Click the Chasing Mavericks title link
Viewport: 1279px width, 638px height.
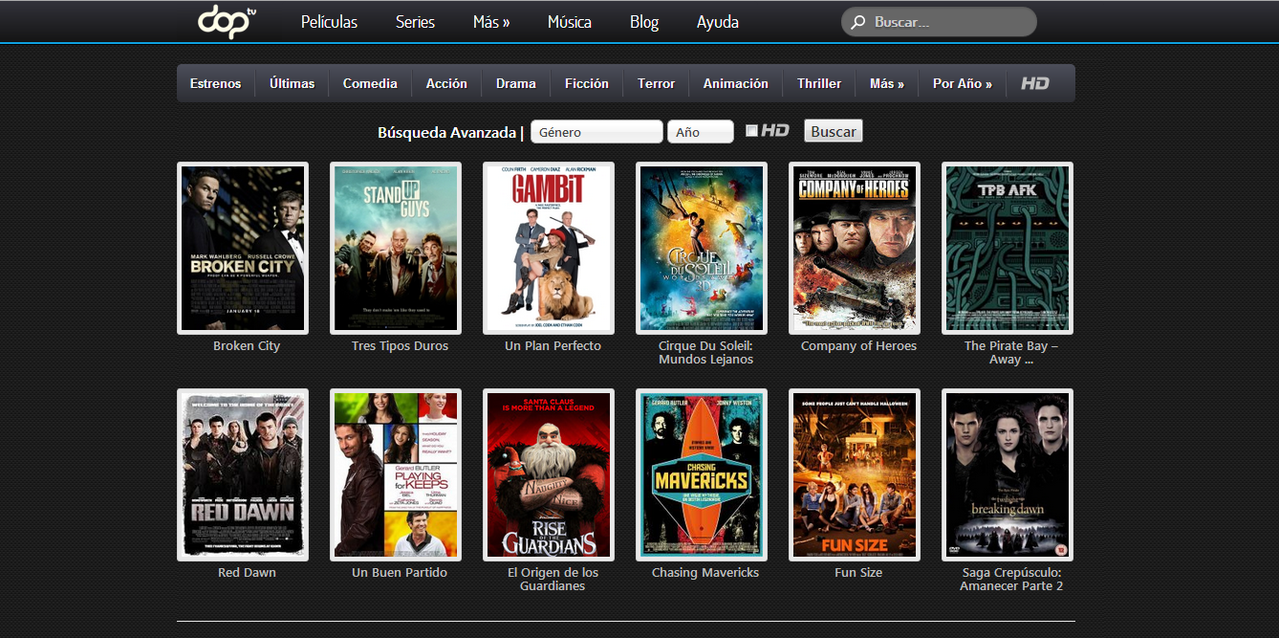(x=706, y=573)
